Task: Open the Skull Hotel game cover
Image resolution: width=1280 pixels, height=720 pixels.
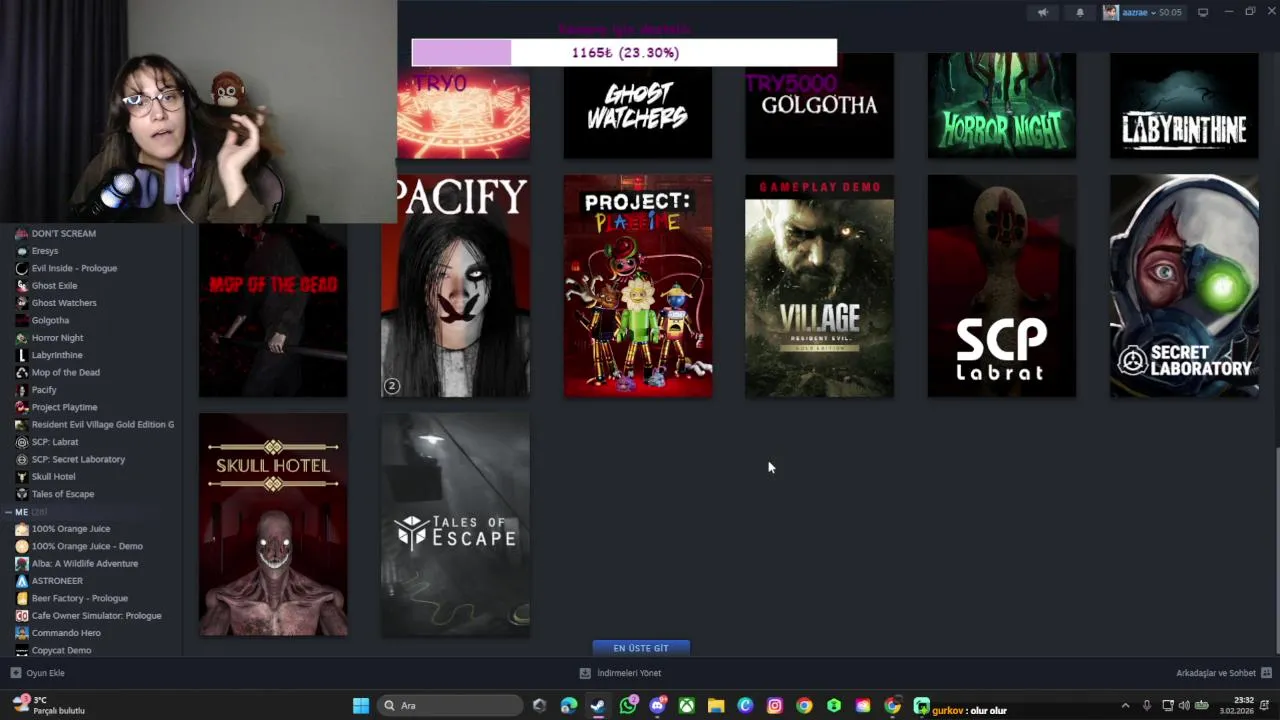Action: [x=273, y=524]
